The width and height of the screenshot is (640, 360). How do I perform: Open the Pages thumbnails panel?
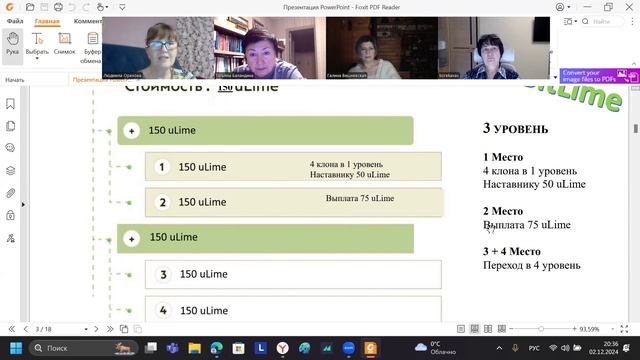coord(11,126)
